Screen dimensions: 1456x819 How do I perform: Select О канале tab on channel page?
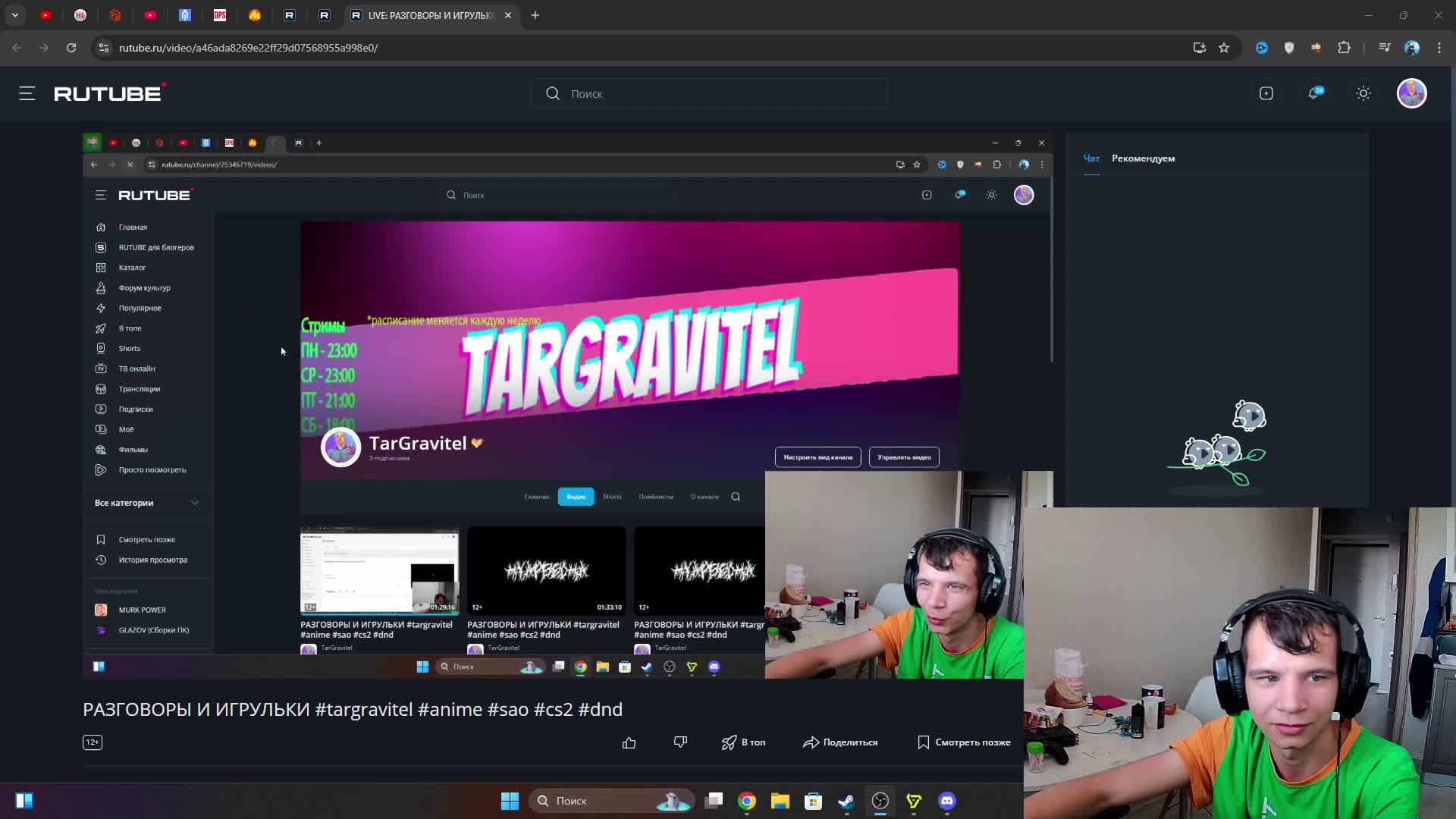point(704,497)
